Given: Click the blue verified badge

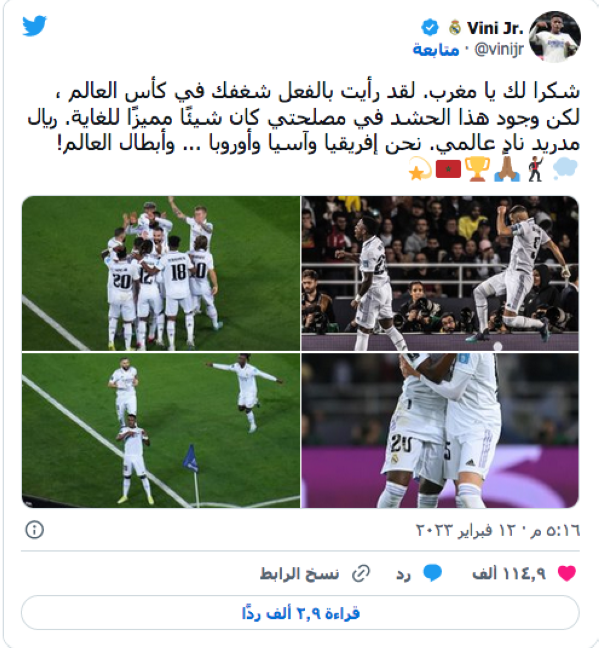Looking at the screenshot, I should pos(430,28).
